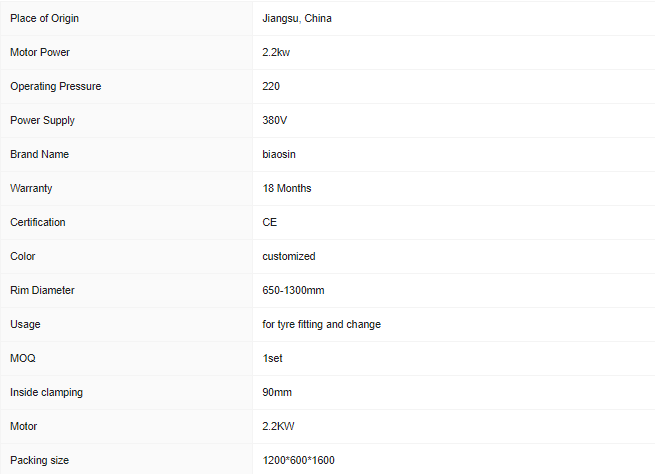Viewport: 655px width, 474px height.
Task: Click the tyre fitting and change usage text
Action: click(x=321, y=324)
